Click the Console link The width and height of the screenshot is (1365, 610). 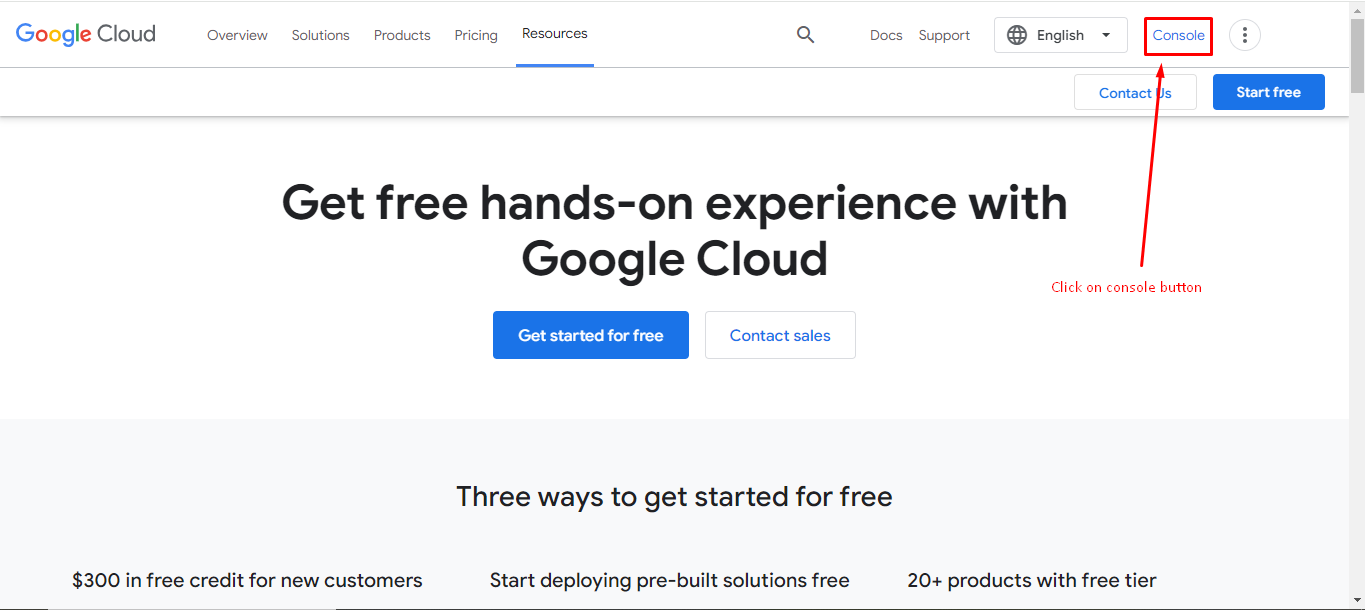[1178, 35]
